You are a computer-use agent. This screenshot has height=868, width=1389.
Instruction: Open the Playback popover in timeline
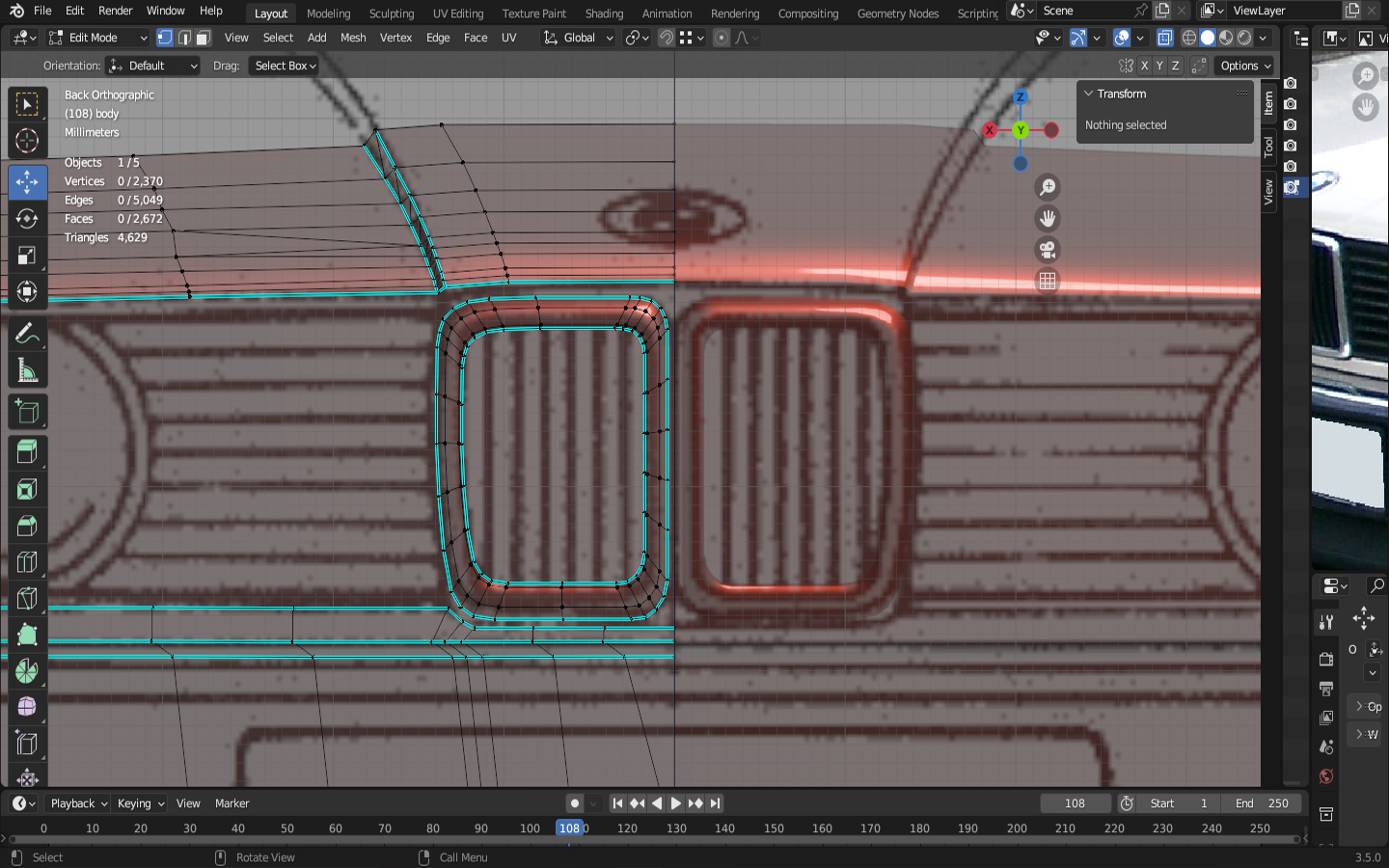[x=78, y=803]
